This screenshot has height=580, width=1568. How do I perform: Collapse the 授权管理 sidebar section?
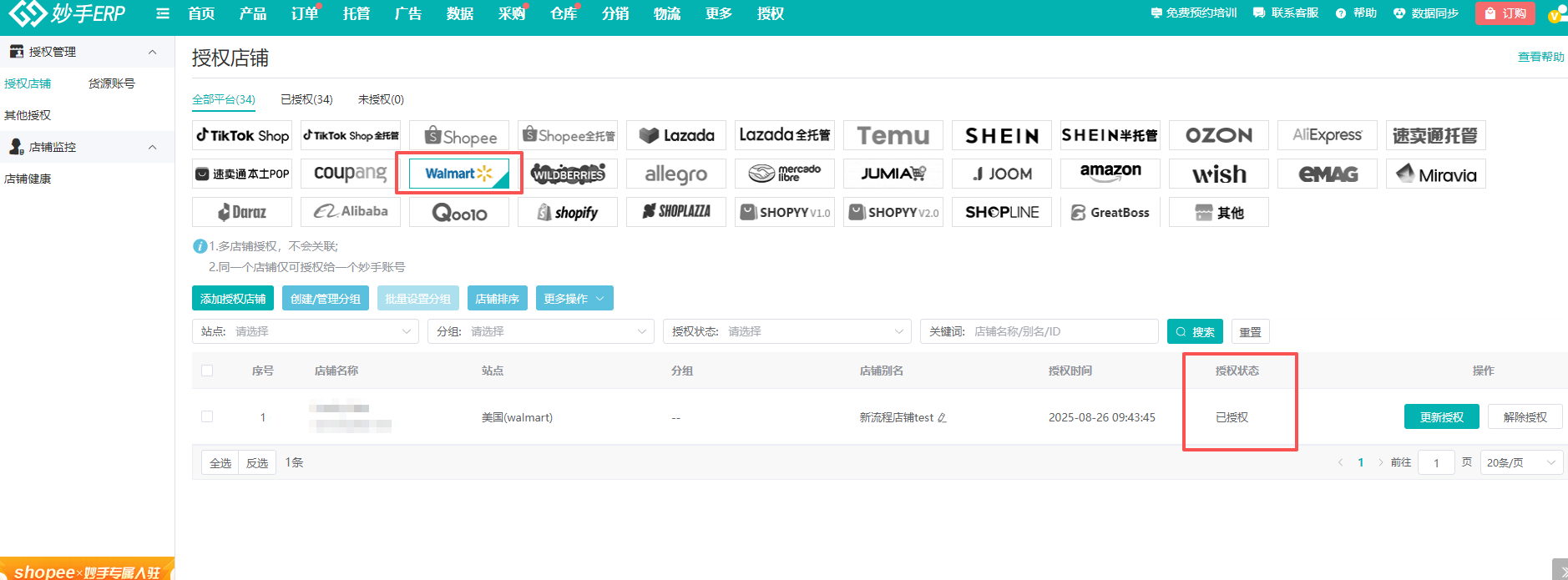152,52
